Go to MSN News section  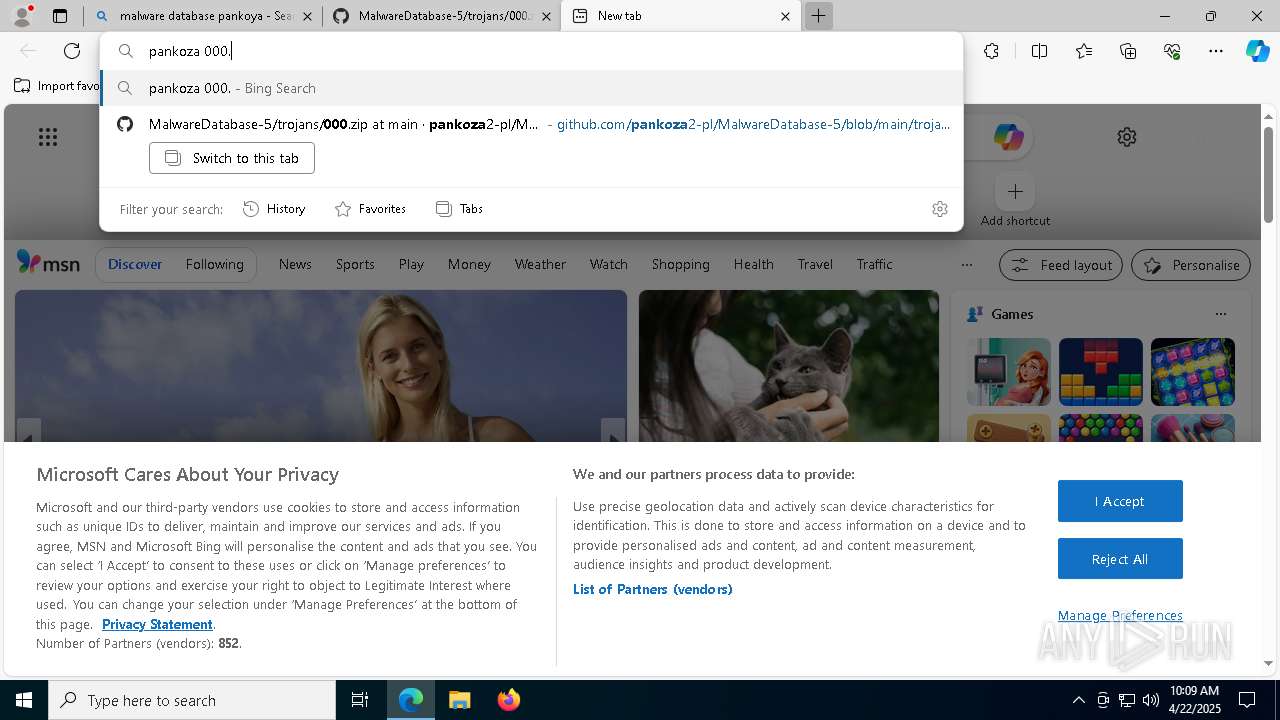(295, 264)
